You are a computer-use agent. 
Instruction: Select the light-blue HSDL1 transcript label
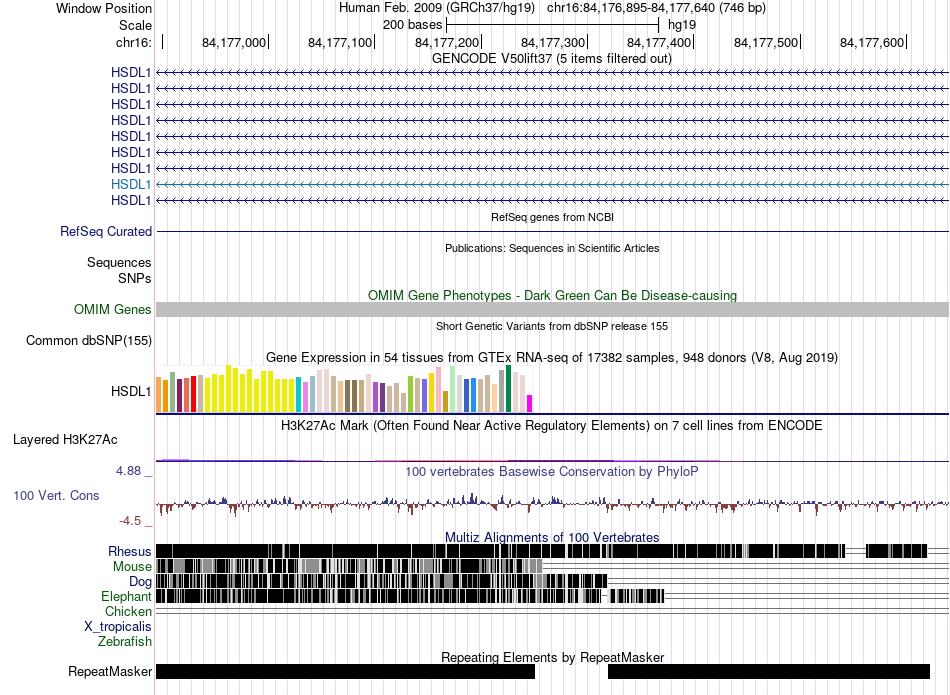pyautogui.click(x=131, y=184)
